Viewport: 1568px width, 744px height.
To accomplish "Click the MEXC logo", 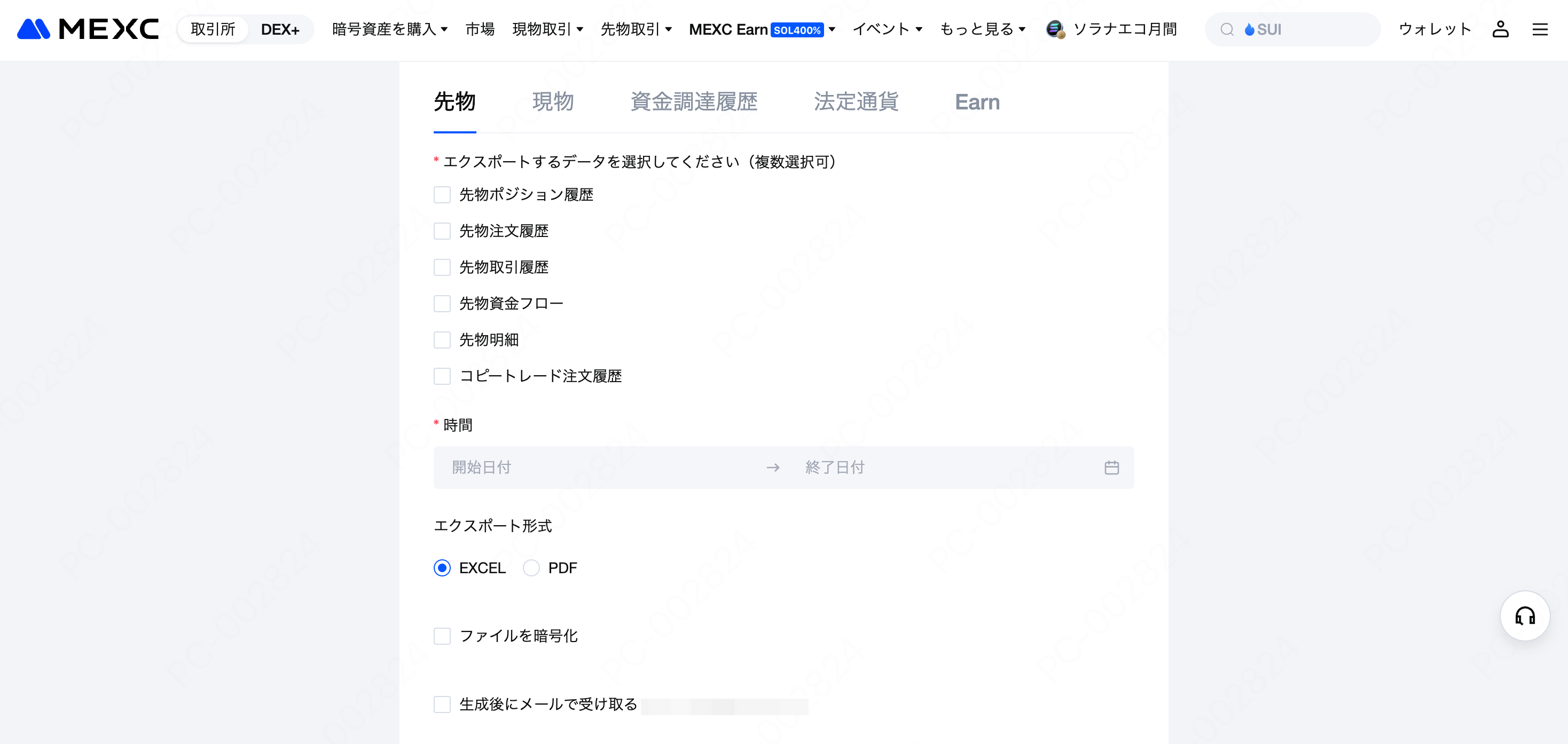I will pyautogui.click(x=88, y=29).
